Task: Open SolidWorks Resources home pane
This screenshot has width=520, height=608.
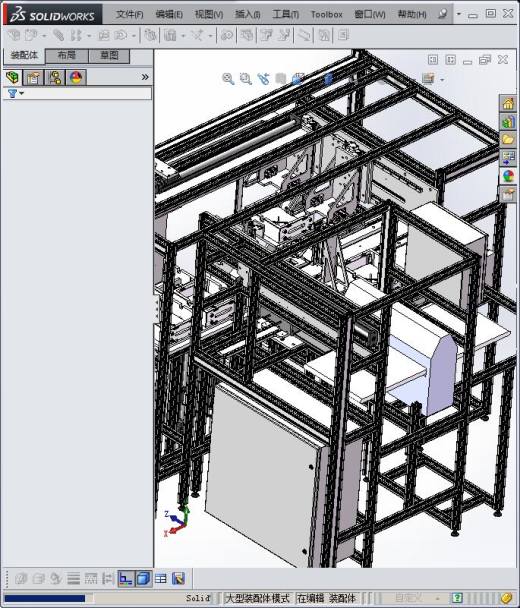Action: [x=508, y=103]
